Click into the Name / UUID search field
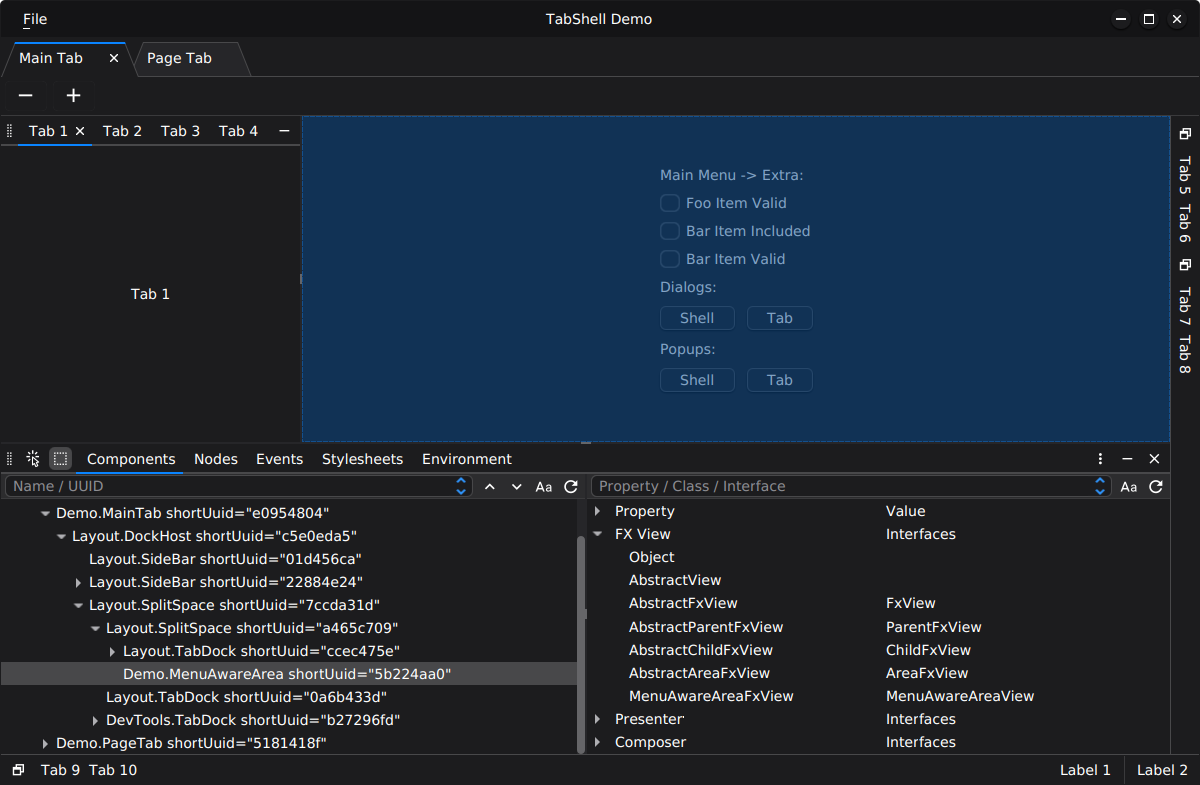The width and height of the screenshot is (1200, 785). pyautogui.click(x=230, y=487)
